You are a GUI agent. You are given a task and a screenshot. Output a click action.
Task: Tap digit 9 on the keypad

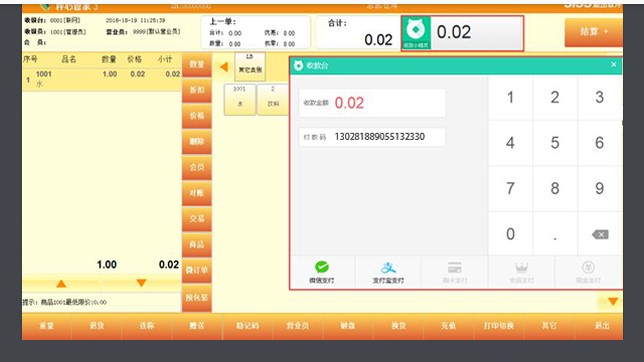point(600,189)
